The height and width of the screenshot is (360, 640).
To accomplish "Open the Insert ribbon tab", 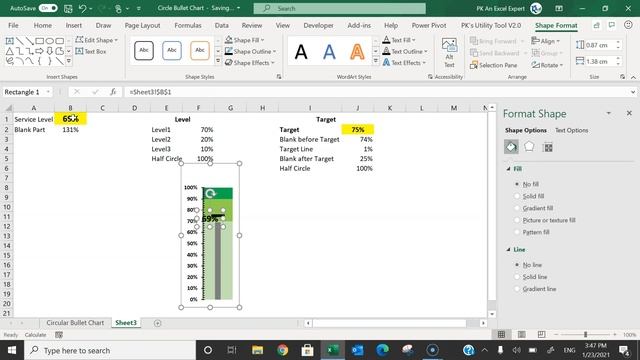I will tap(74, 25).
